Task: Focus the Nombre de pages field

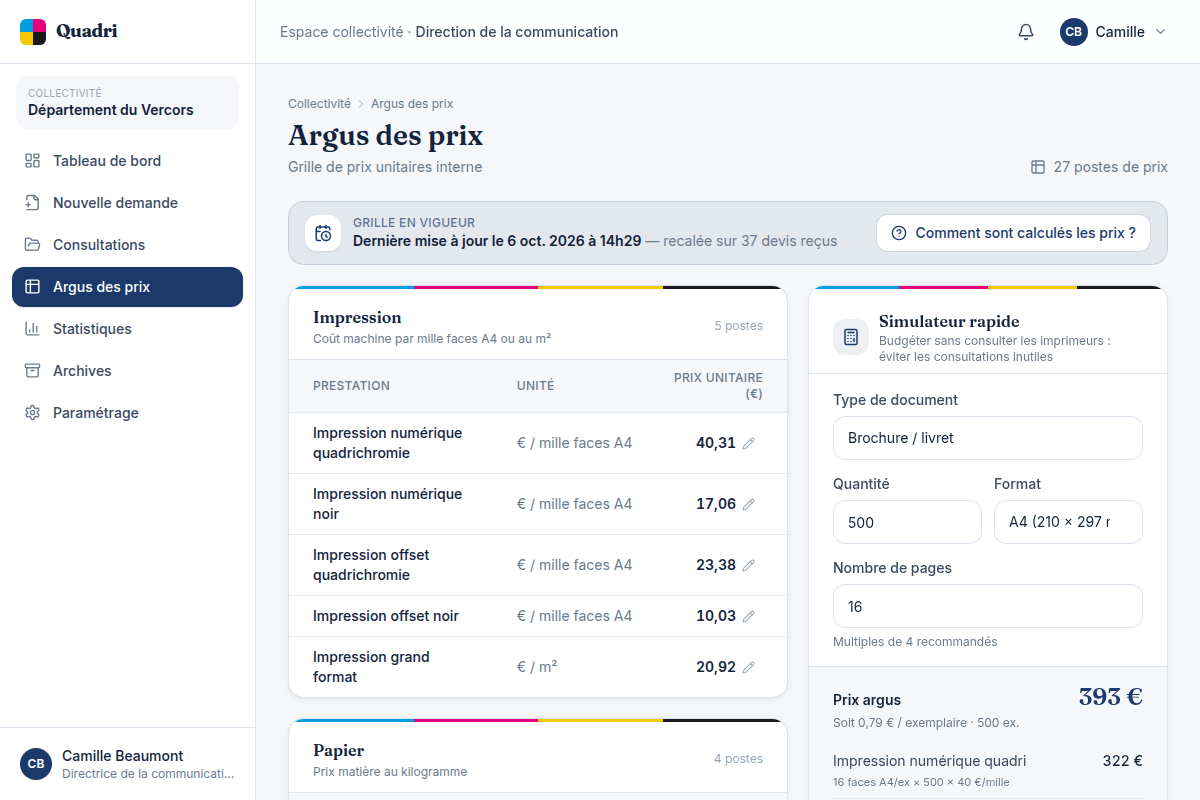Action: point(988,606)
